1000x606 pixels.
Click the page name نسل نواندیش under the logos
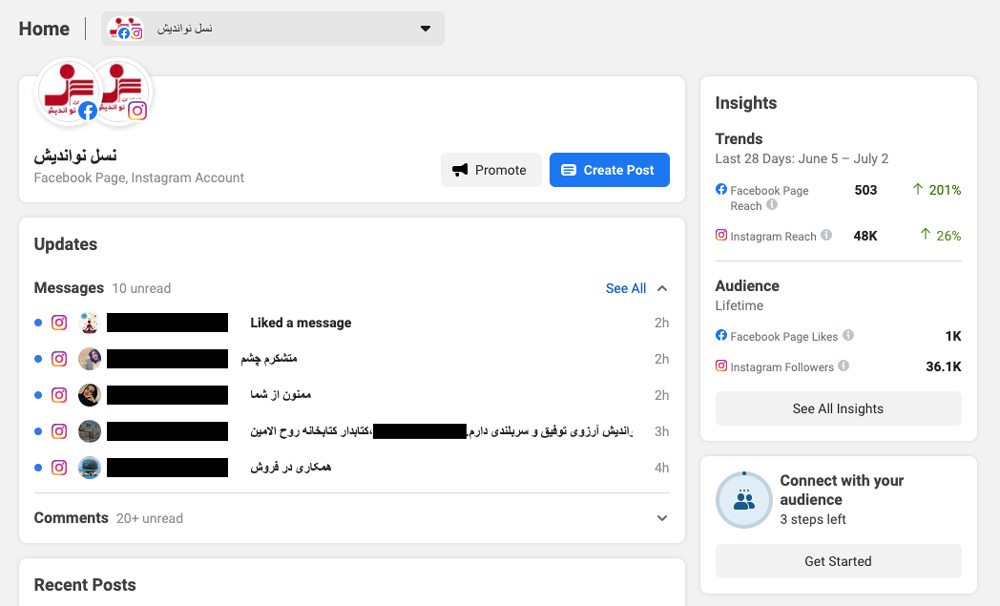pyautogui.click(x=75, y=156)
